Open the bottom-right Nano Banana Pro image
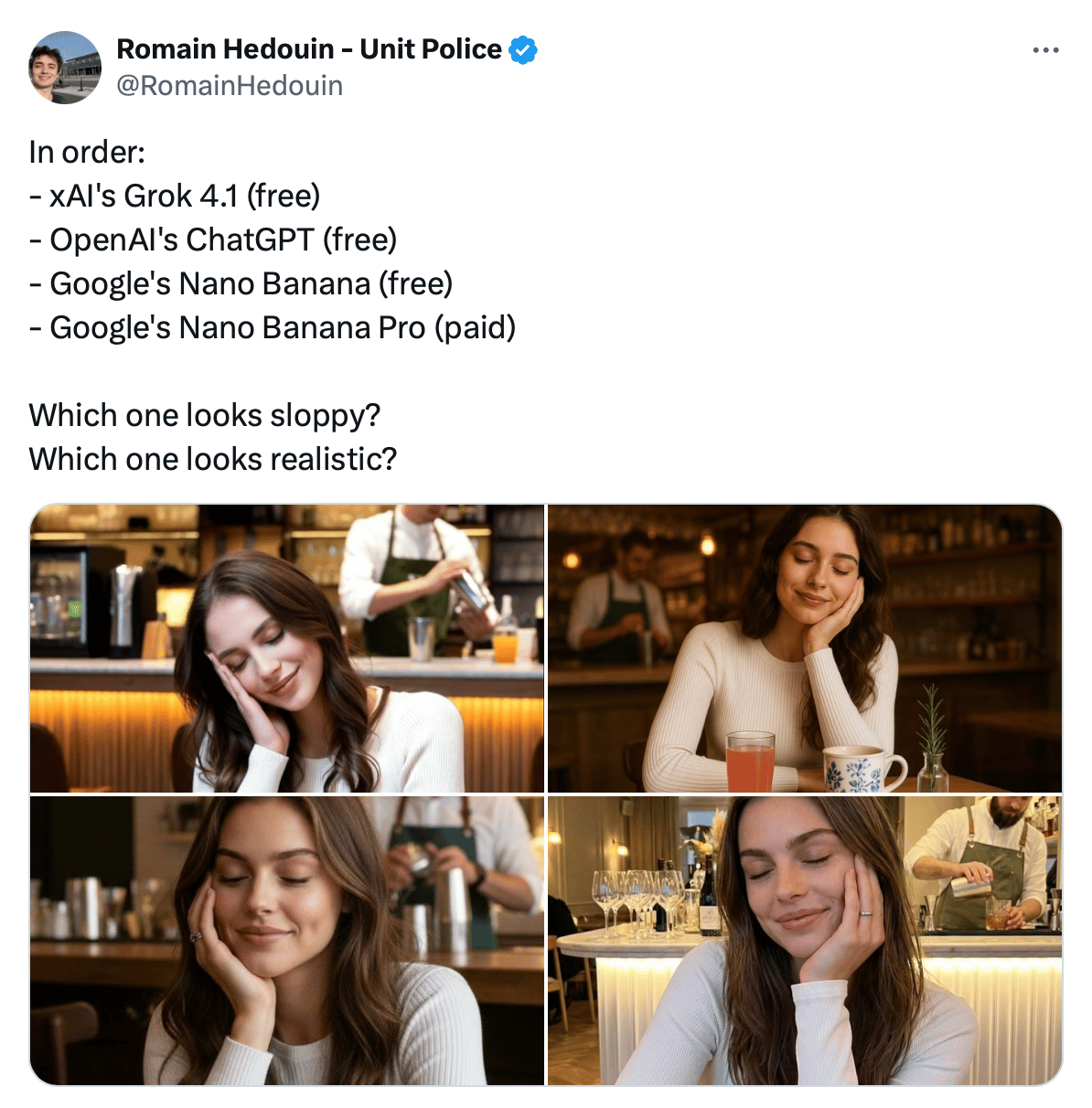Viewport: 1092px width, 1108px height. click(805, 941)
